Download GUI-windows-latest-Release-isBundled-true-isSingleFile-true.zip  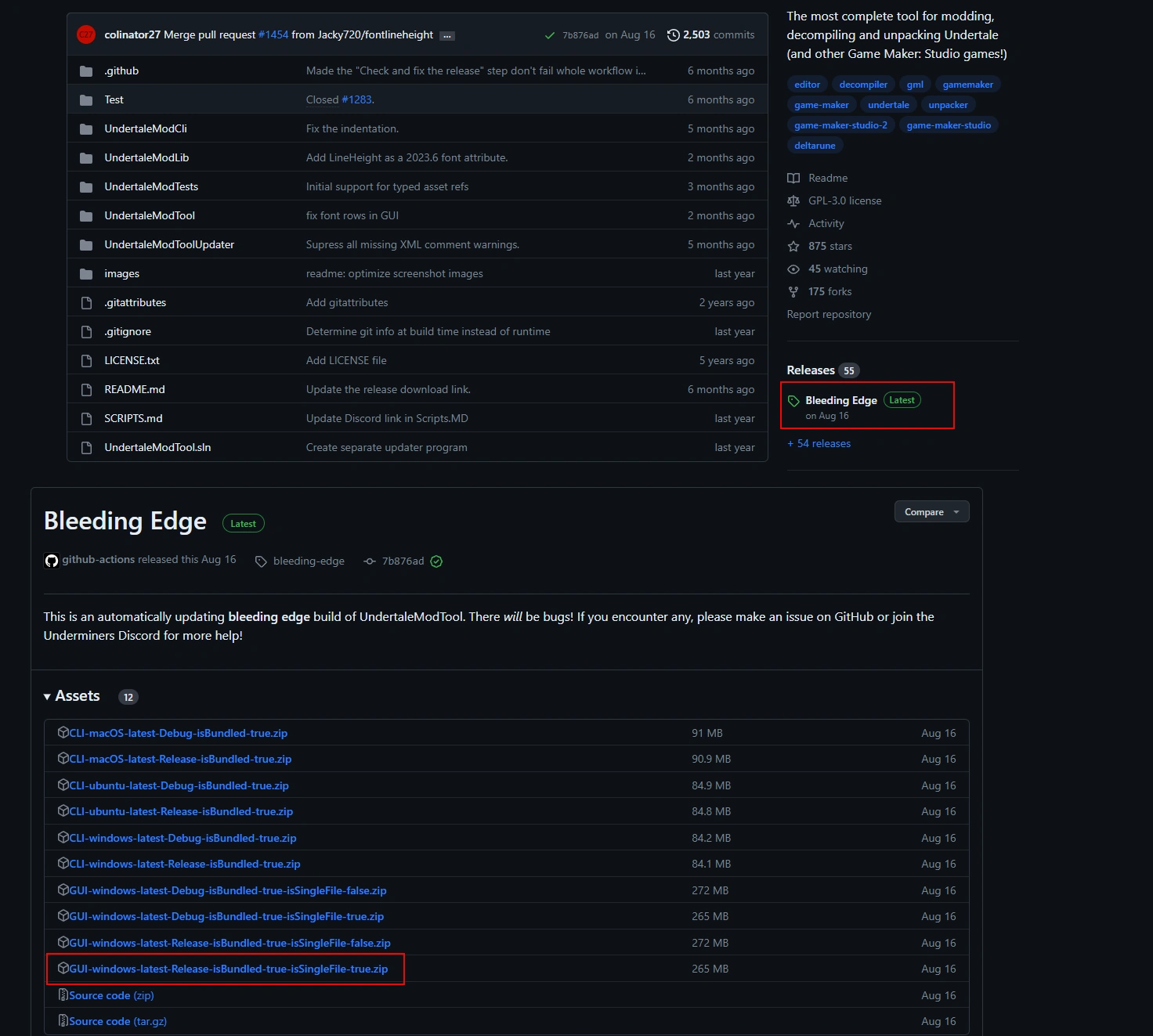click(x=229, y=969)
